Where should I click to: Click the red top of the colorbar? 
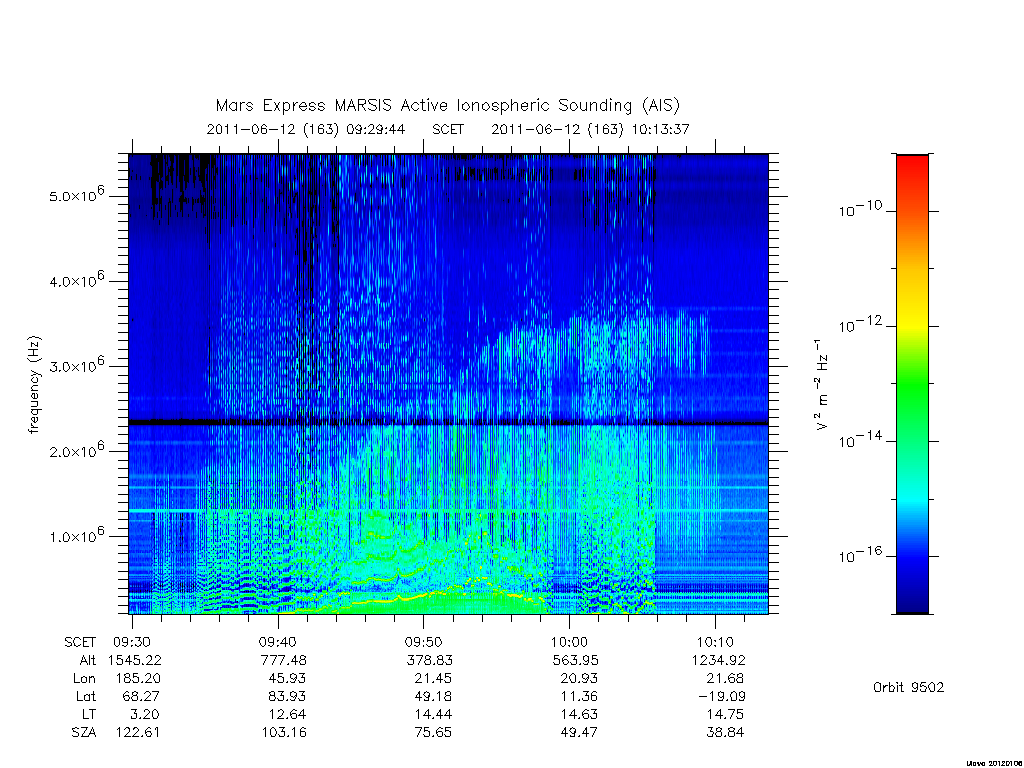point(912,167)
